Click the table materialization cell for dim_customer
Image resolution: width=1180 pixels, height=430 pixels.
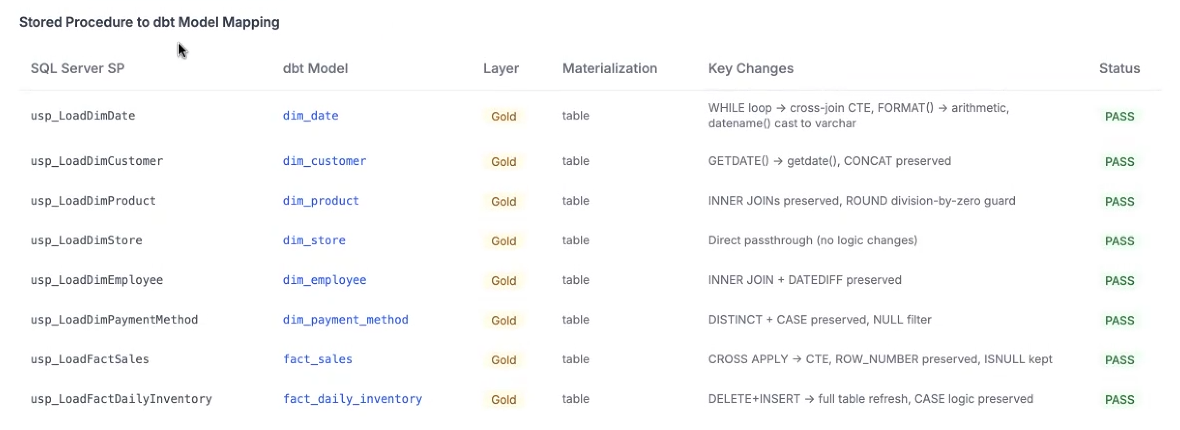(x=576, y=161)
